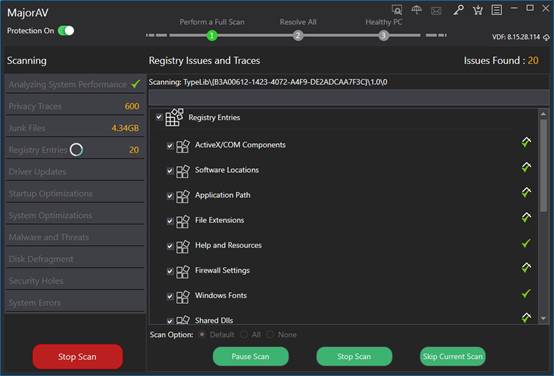Click the red Stop Scan button

coord(77,357)
